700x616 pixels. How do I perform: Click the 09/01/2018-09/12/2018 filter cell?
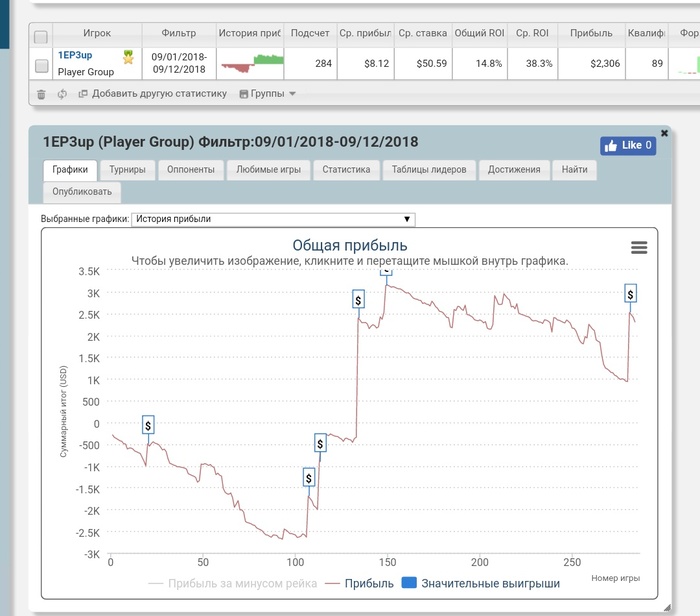coord(179,63)
